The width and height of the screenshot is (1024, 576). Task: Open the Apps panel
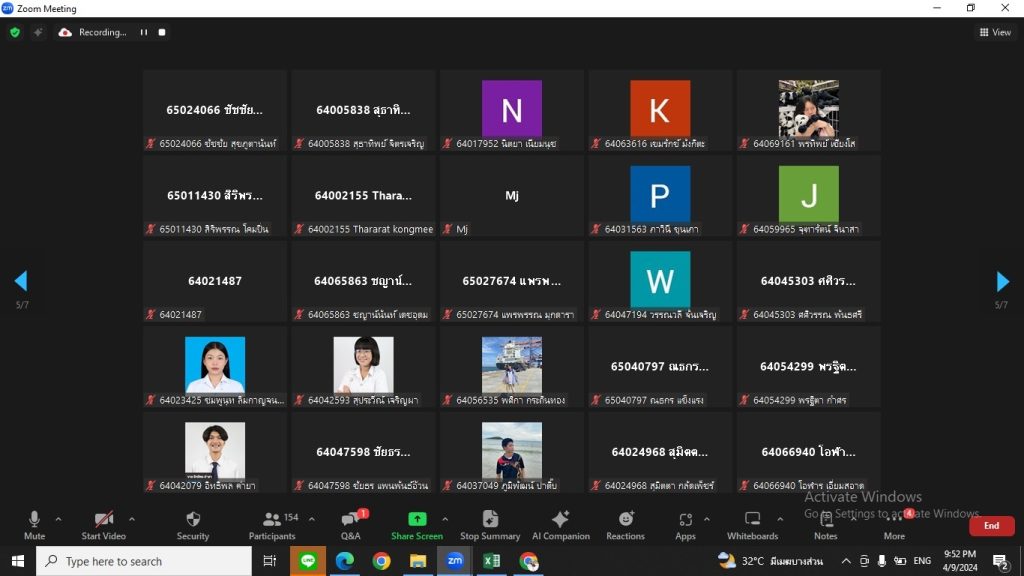pos(685,526)
